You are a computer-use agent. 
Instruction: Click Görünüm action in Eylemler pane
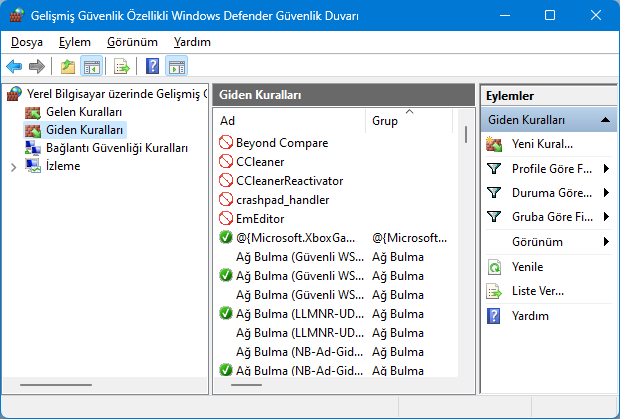[537, 242]
